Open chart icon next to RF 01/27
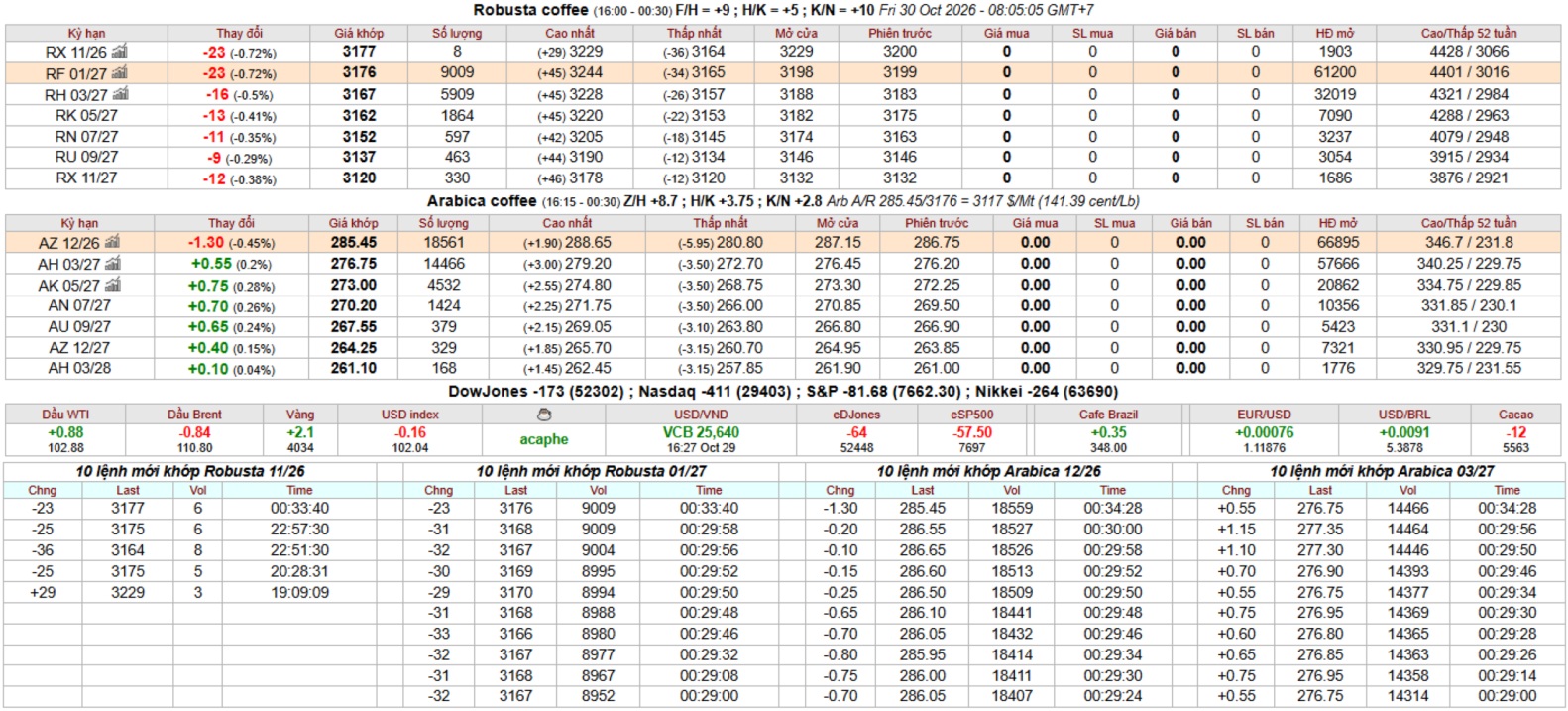 click(x=120, y=72)
